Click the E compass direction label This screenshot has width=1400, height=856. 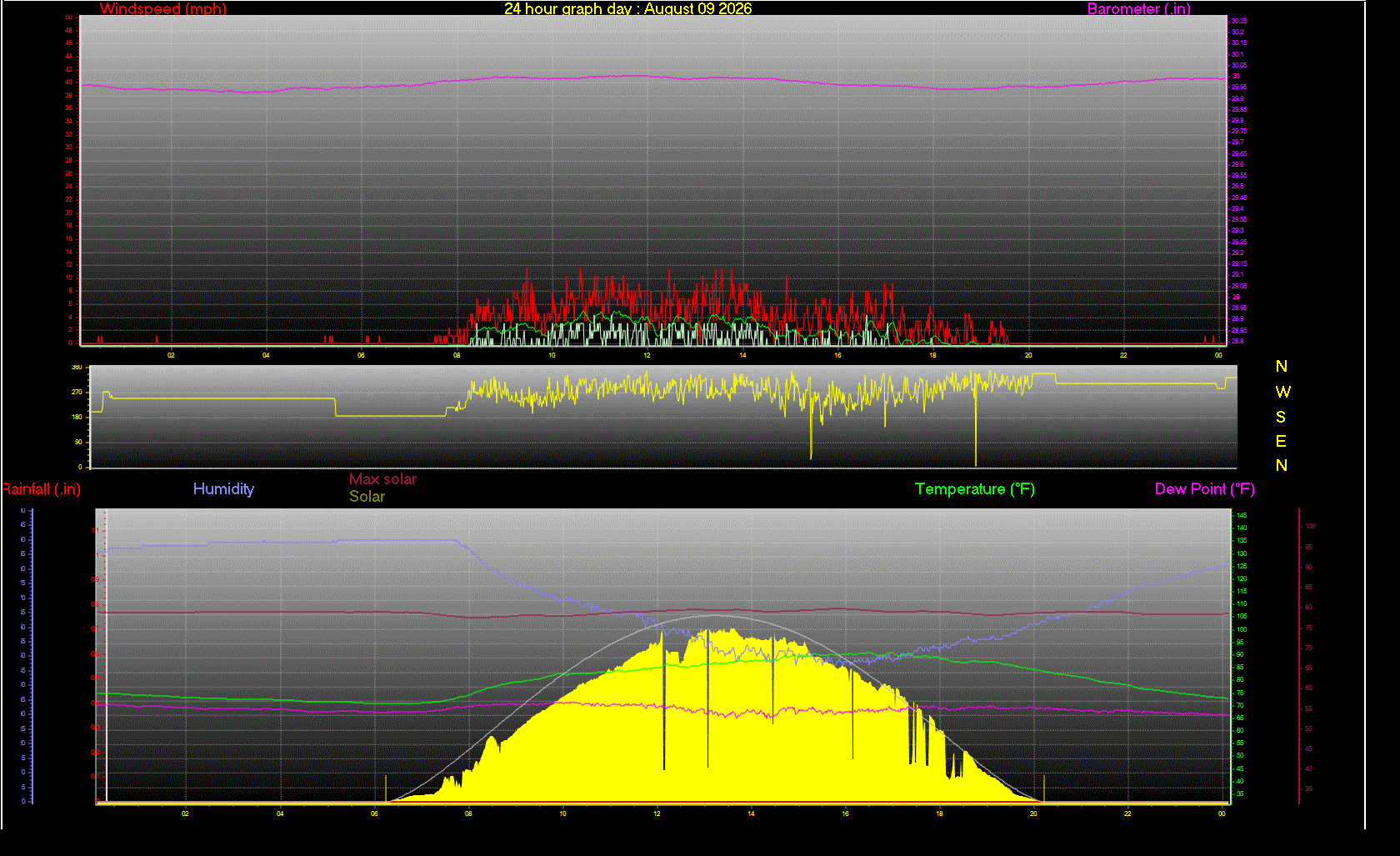[x=1281, y=441]
